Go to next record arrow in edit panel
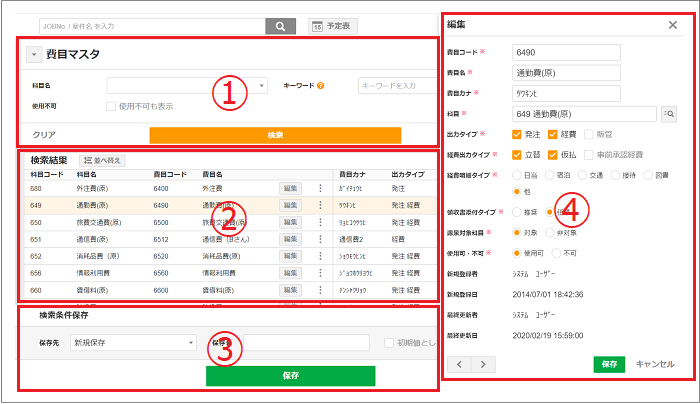The height and width of the screenshot is (404, 700). click(x=480, y=363)
